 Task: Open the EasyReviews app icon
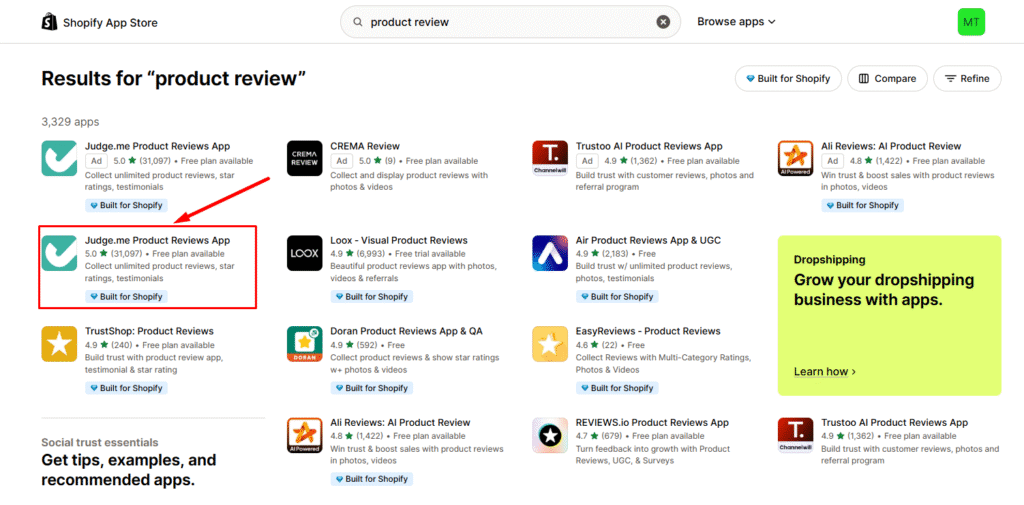point(550,344)
